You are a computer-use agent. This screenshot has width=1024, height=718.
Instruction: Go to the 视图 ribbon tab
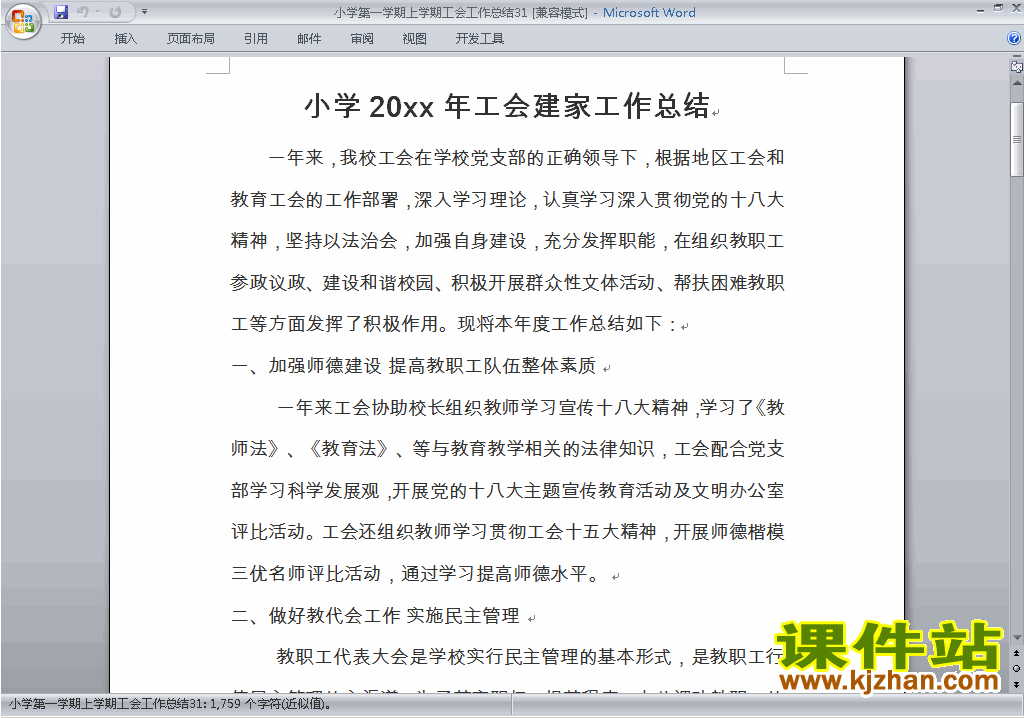pyautogui.click(x=414, y=39)
